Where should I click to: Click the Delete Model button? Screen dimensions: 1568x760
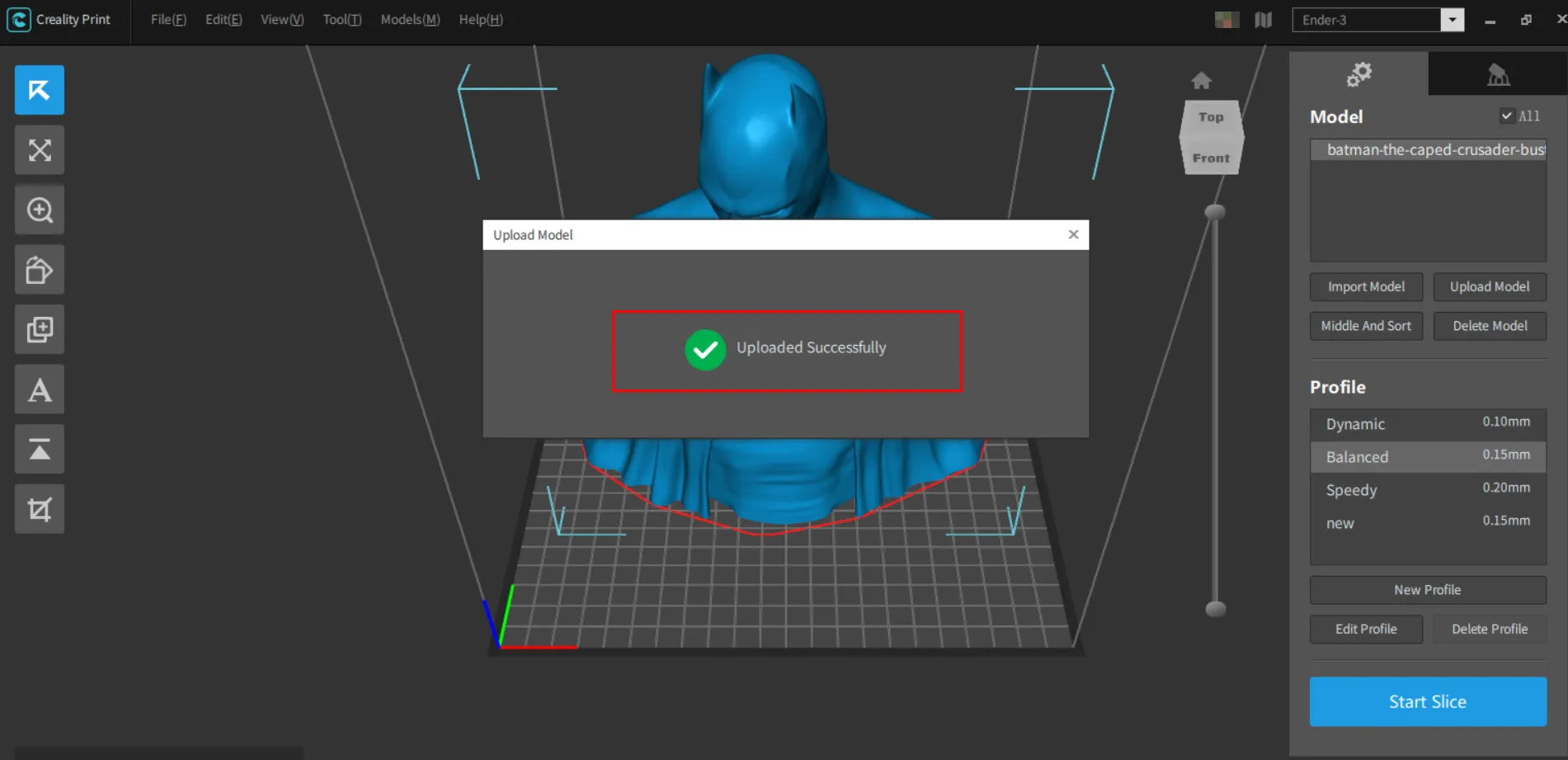1490,326
